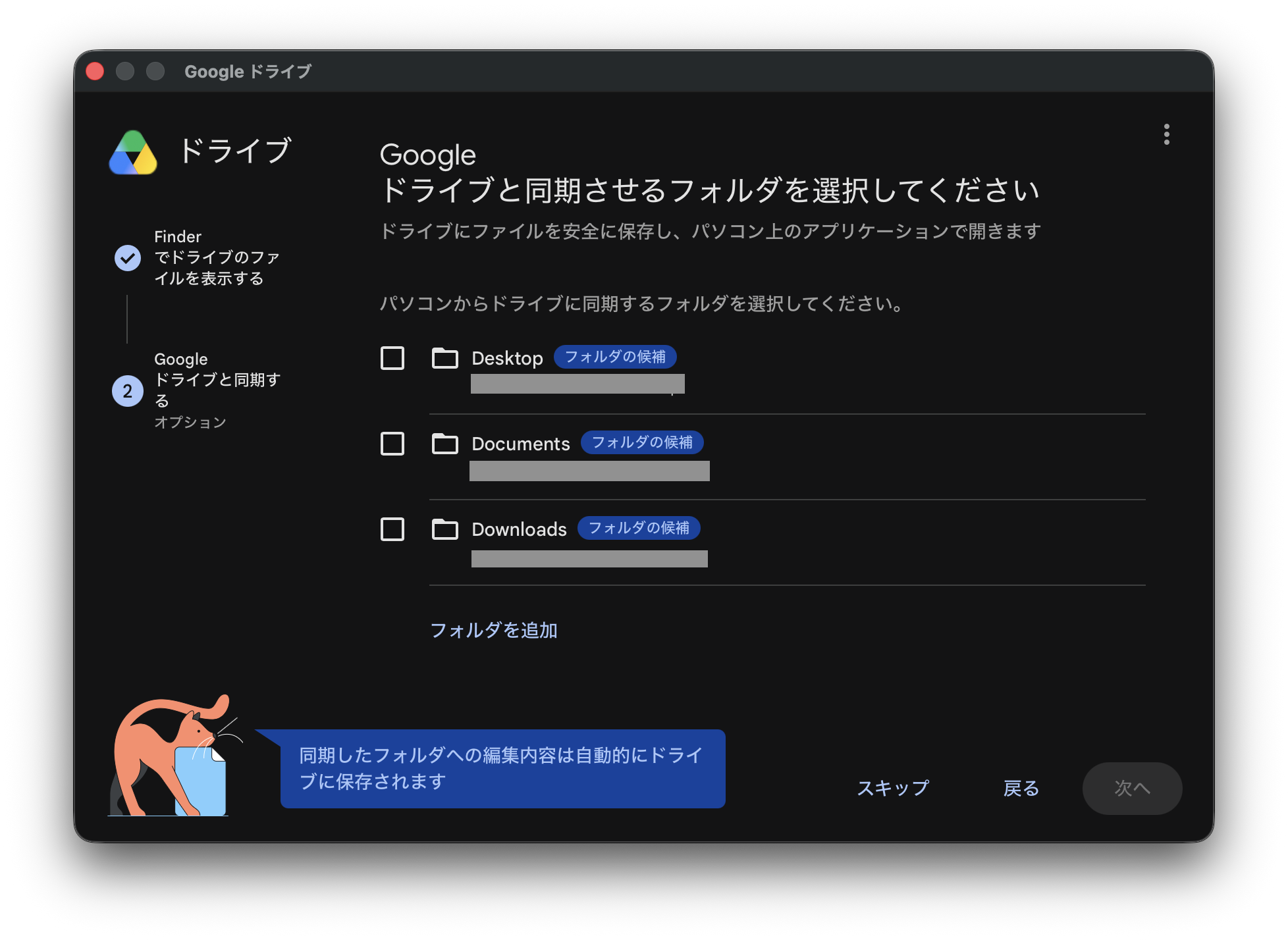Image resolution: width=1288 pixels, height=940 pixels.
Task: Click the Documents folder icon
Action: click(445, 444)
